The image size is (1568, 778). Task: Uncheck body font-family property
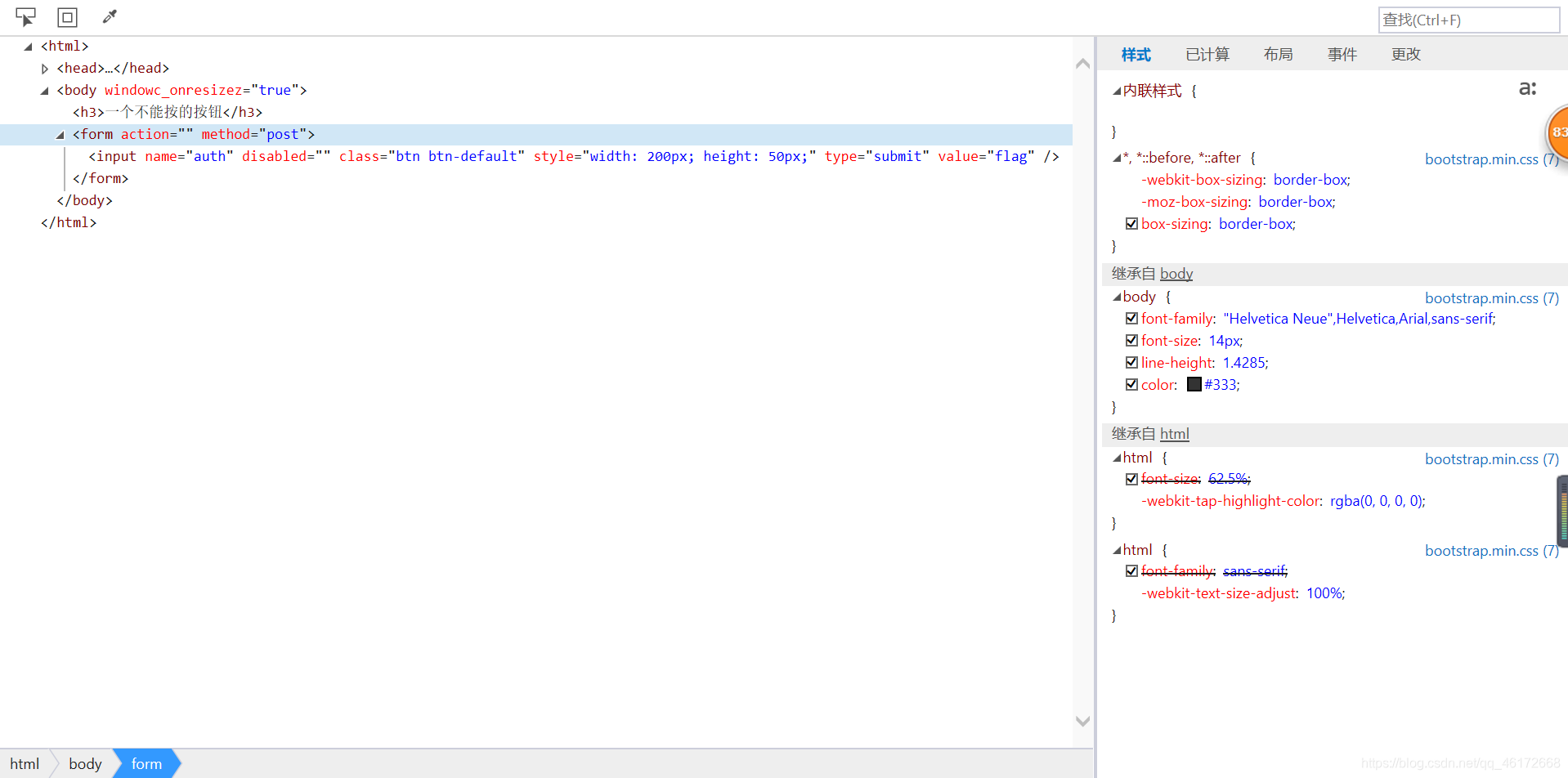coord(1131,319)
